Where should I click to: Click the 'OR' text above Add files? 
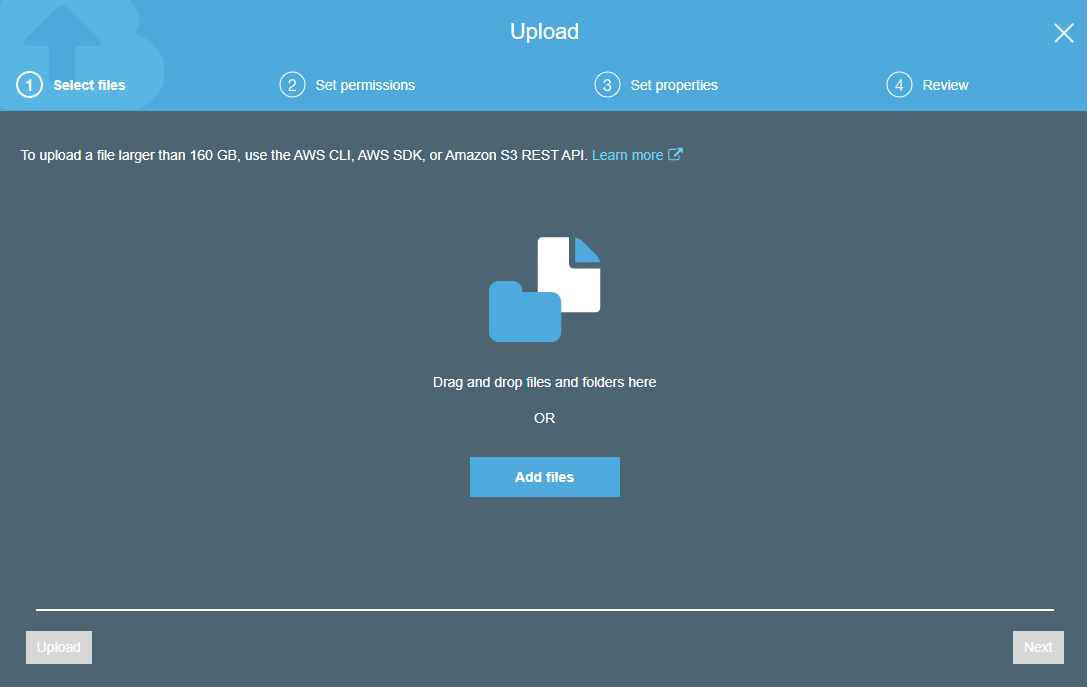(544, 418)
